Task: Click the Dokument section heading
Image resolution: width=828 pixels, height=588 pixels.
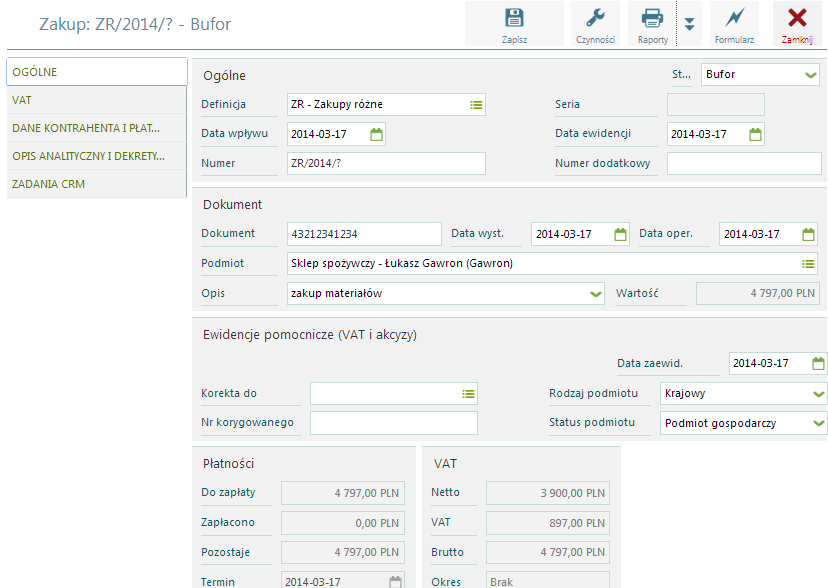Action: tap(232, 205)
